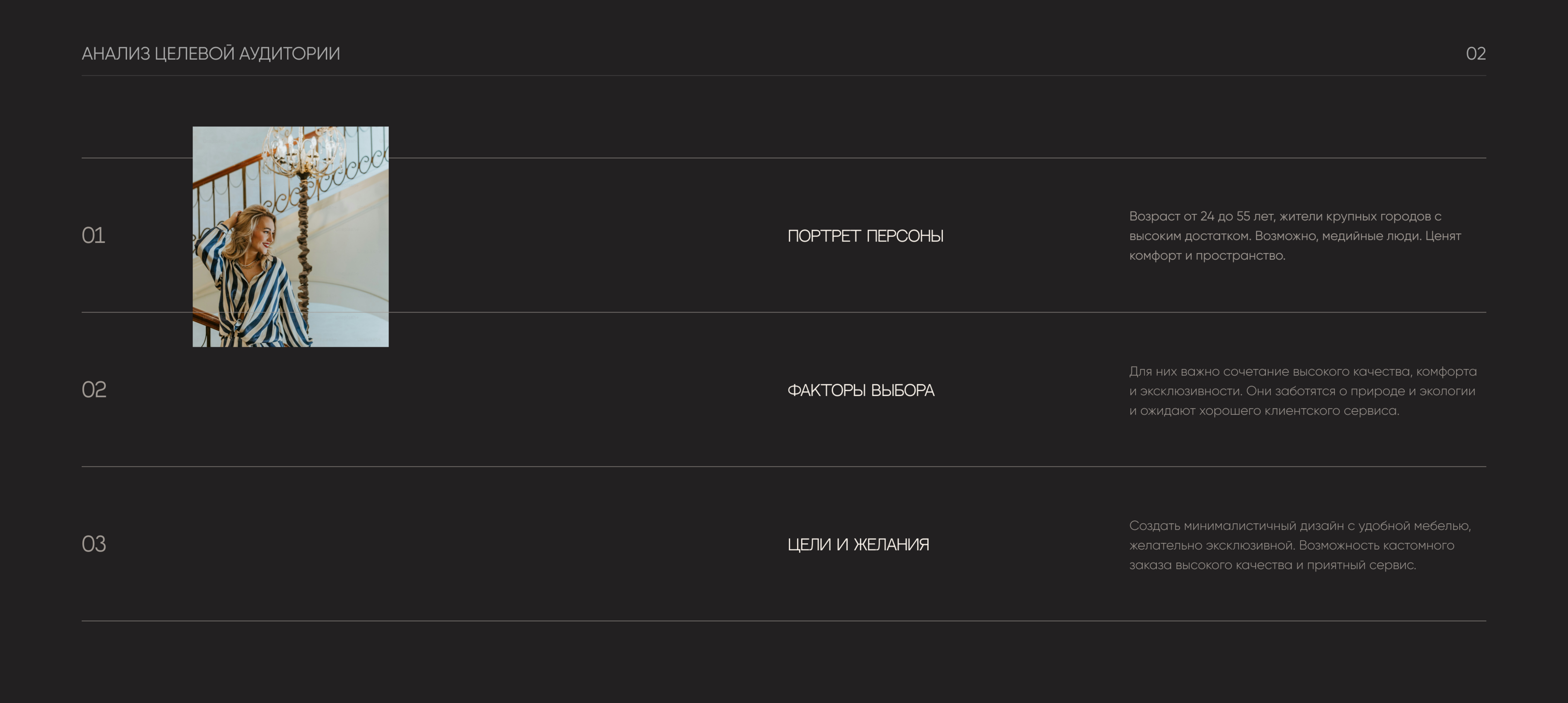Image resolution: width=1568 pixels, height=703 pixels.
Task: Click the ФАКТОРЫ ВЫБОРА title
Action: pyautogui.click(x=860, y=390)
